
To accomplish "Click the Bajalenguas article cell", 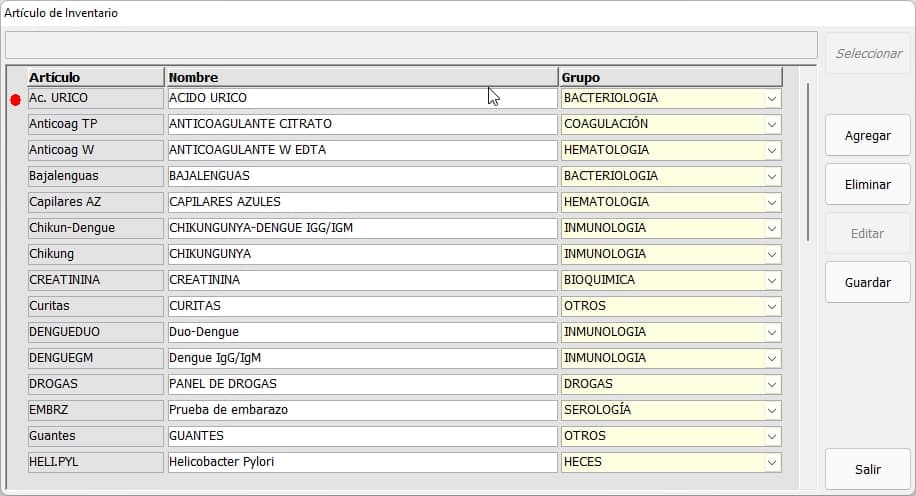I will [96, 176].
